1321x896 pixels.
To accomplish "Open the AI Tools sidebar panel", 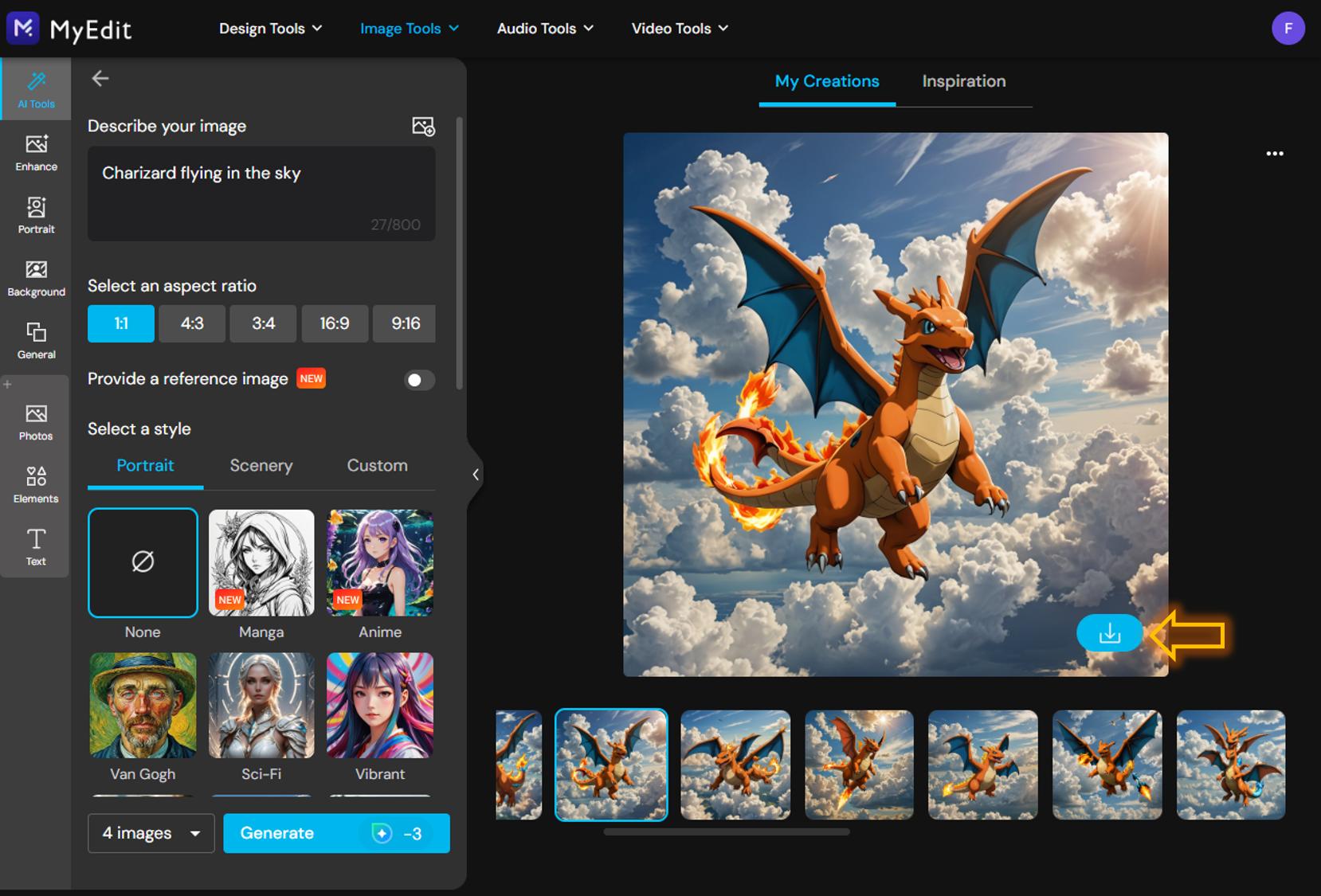I will [x=36, y=89].
